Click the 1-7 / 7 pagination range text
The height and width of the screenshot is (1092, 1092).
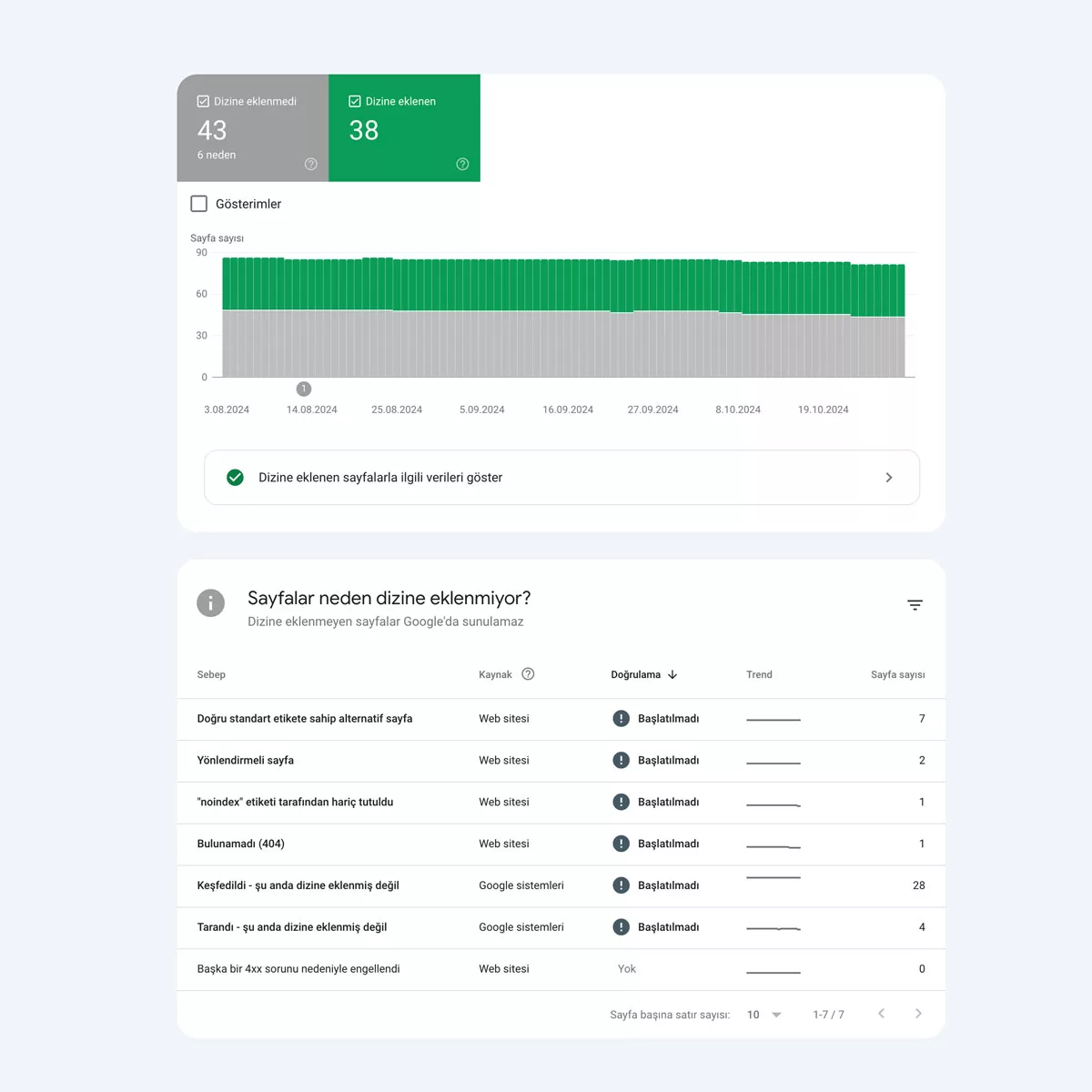[829, 1015]
